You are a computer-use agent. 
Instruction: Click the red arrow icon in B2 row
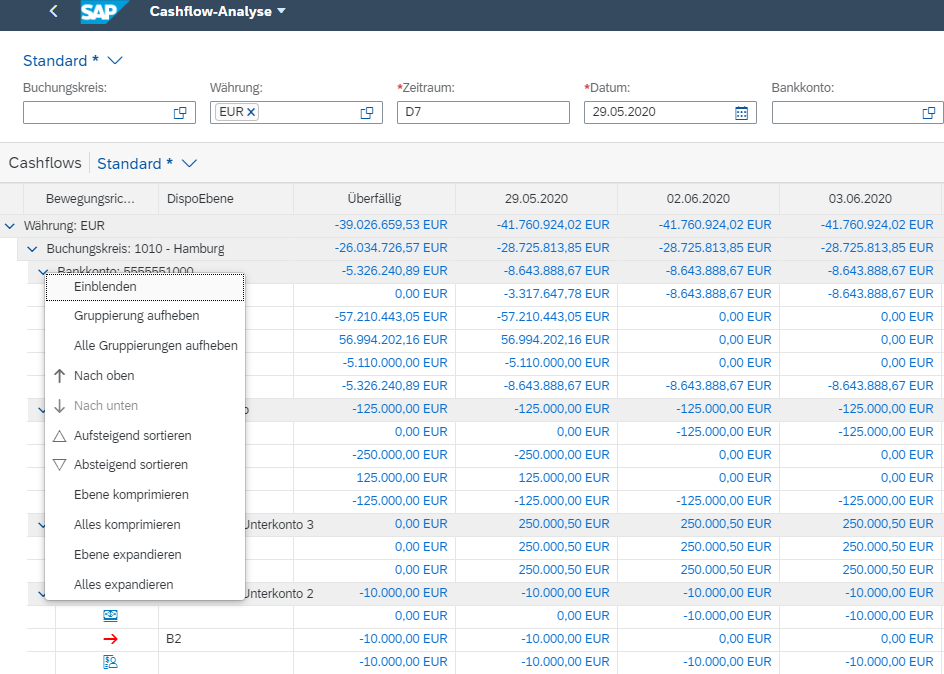click(x=111, y=639)
